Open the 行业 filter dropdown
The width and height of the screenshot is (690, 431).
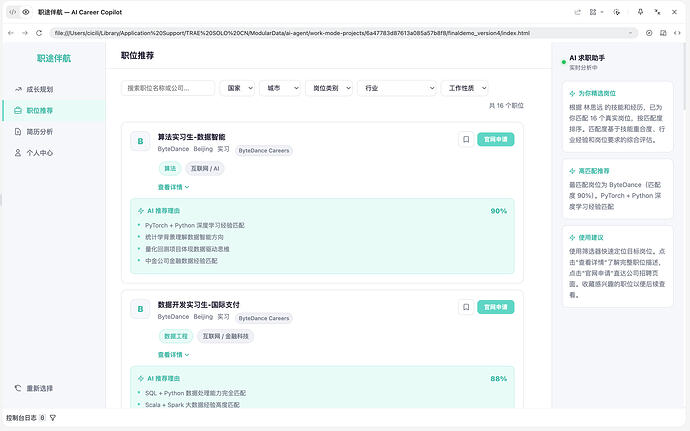[397, 88]
